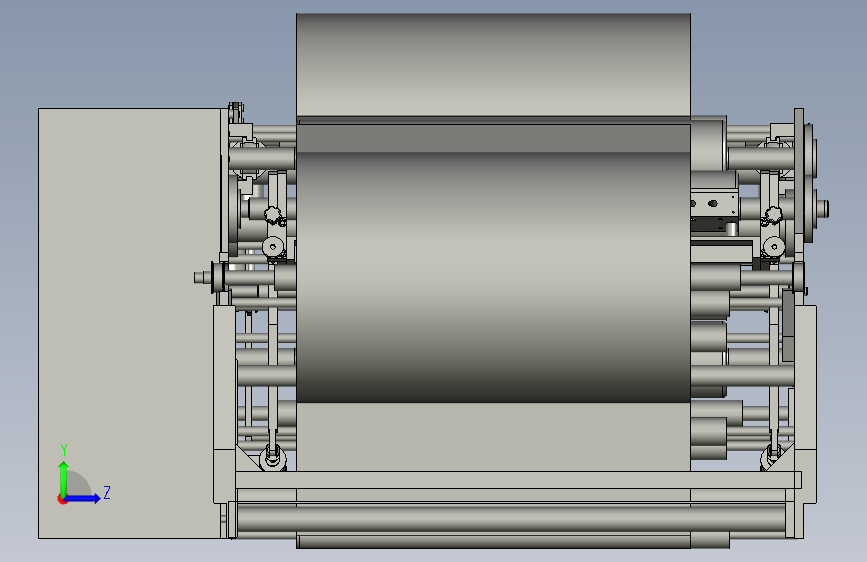This screenshot has width=867, height=562.
Task: Select the flat rectangular housing box on the left
Action: pyautogui.click(x=129, y=323)
